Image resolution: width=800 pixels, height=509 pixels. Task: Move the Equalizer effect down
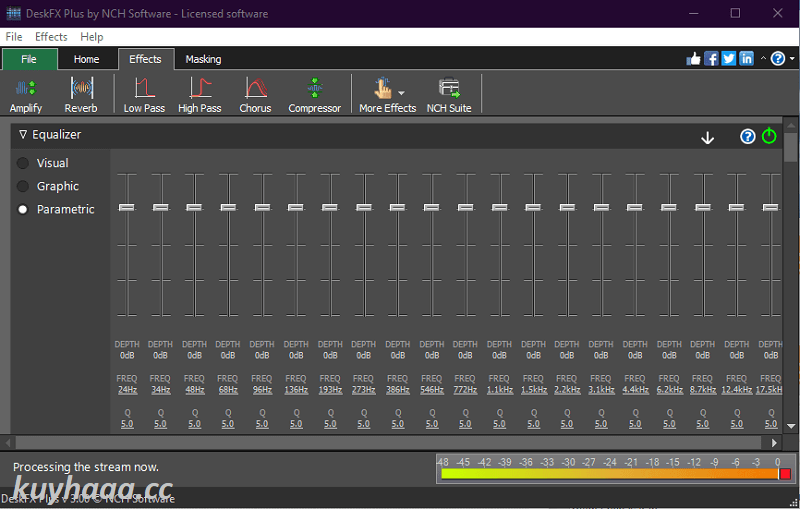[707, 138]
